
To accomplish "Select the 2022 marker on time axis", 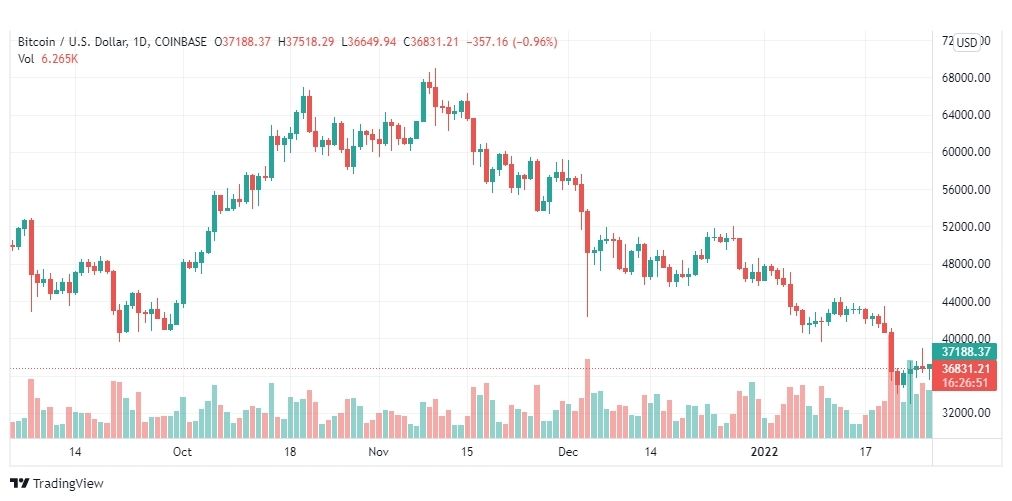I will coord(765,451).
